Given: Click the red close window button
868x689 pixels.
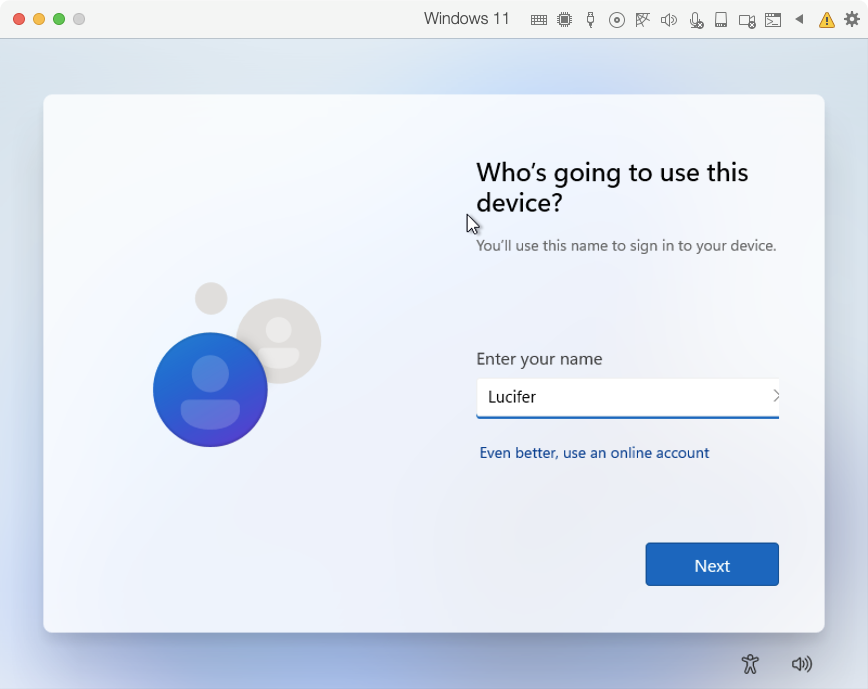Looking at the screenshot, I should click(x=19, y=19).
